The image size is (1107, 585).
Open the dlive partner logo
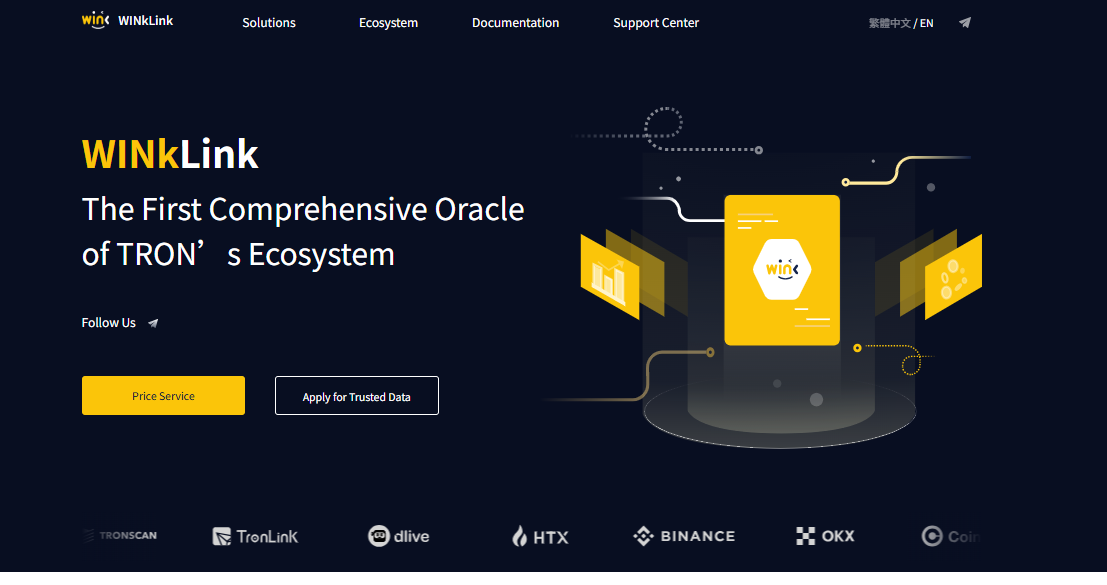point(398,536)
